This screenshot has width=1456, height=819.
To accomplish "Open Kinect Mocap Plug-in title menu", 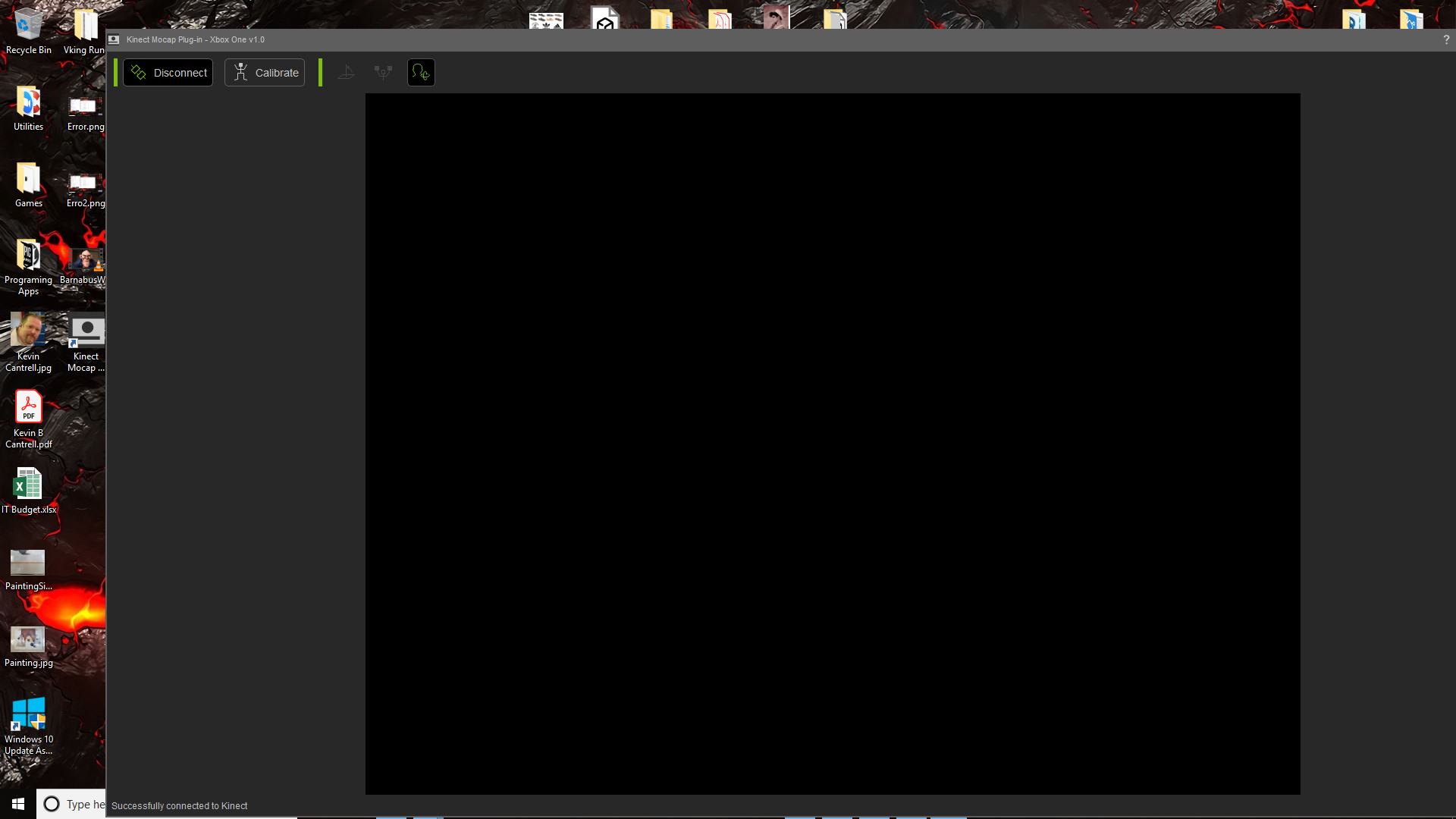I will (x=115, y=40).
